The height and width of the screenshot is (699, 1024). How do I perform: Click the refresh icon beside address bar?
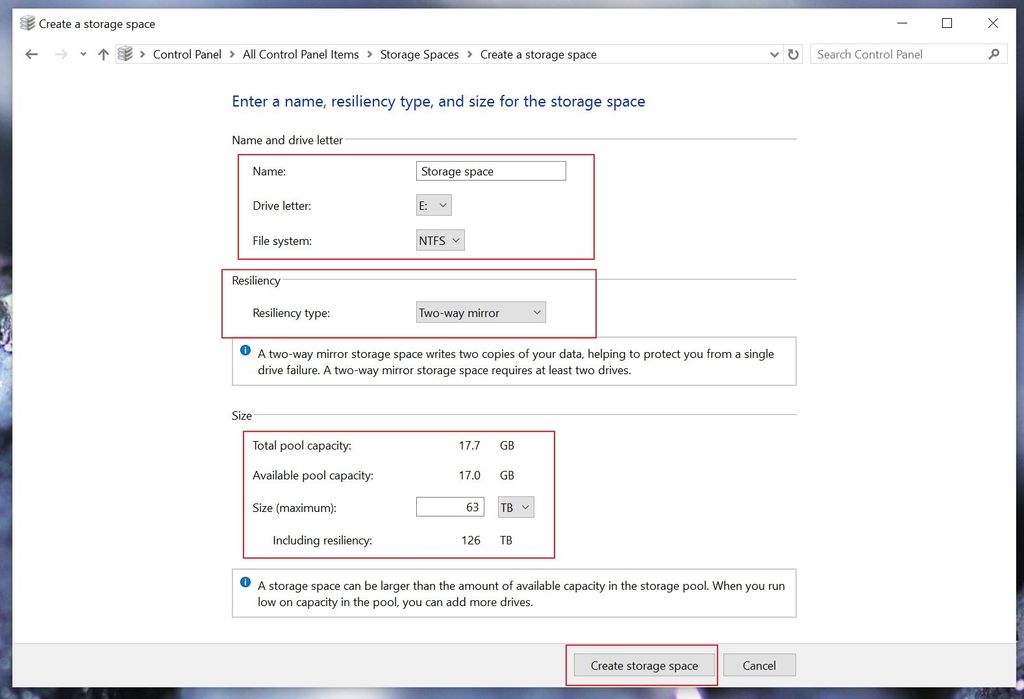[793, 54]
